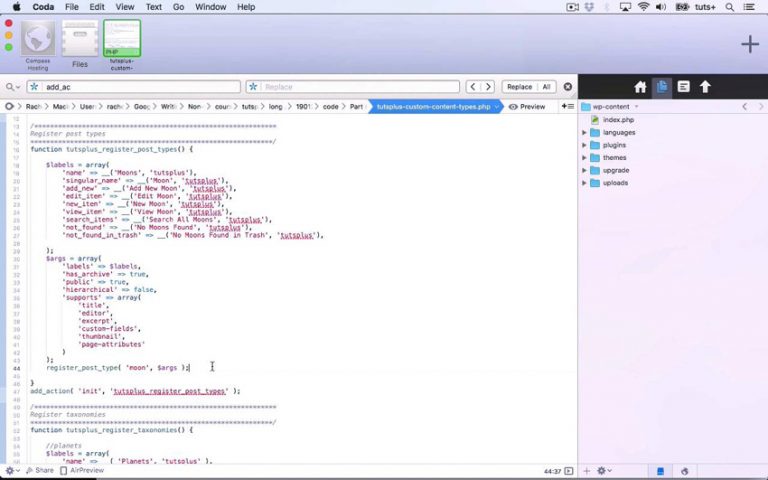Open the Help menu

246,7
